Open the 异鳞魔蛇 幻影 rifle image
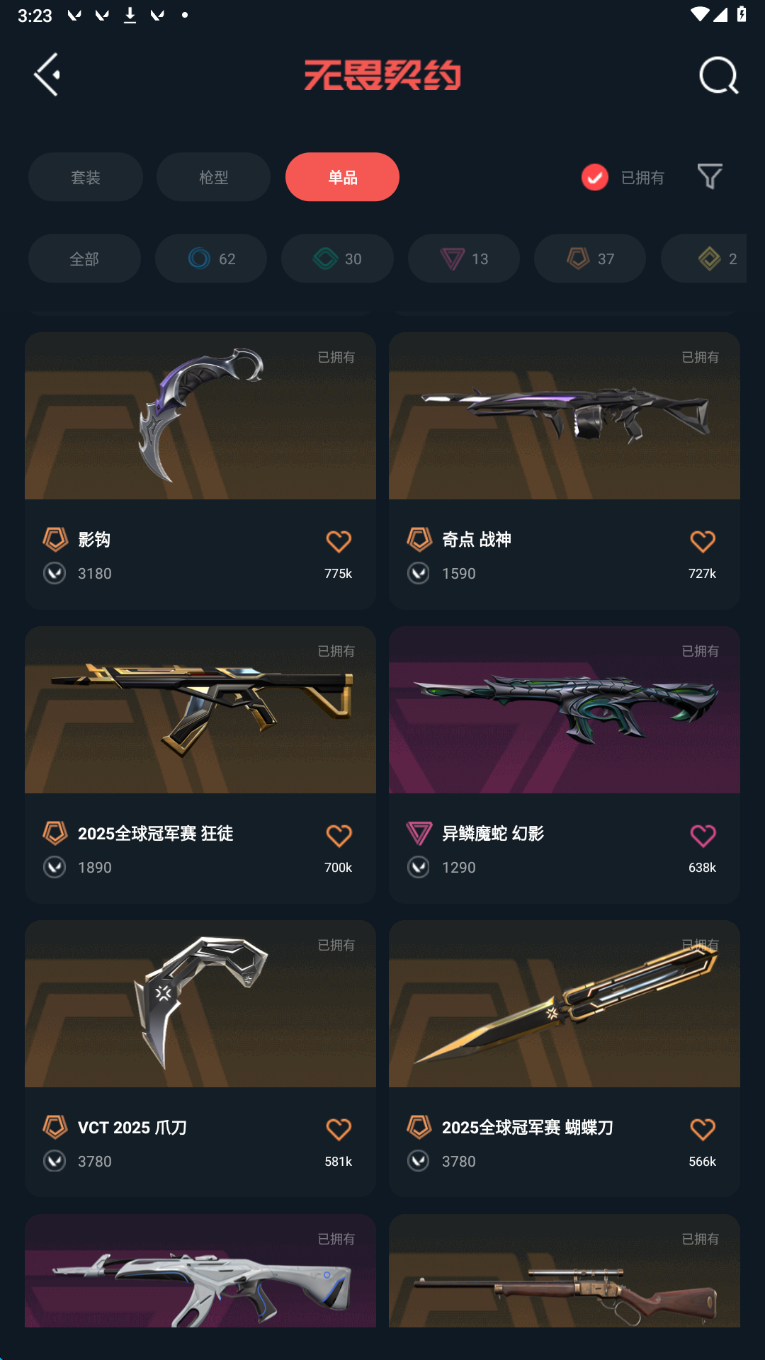 click(x=564, y=710)
